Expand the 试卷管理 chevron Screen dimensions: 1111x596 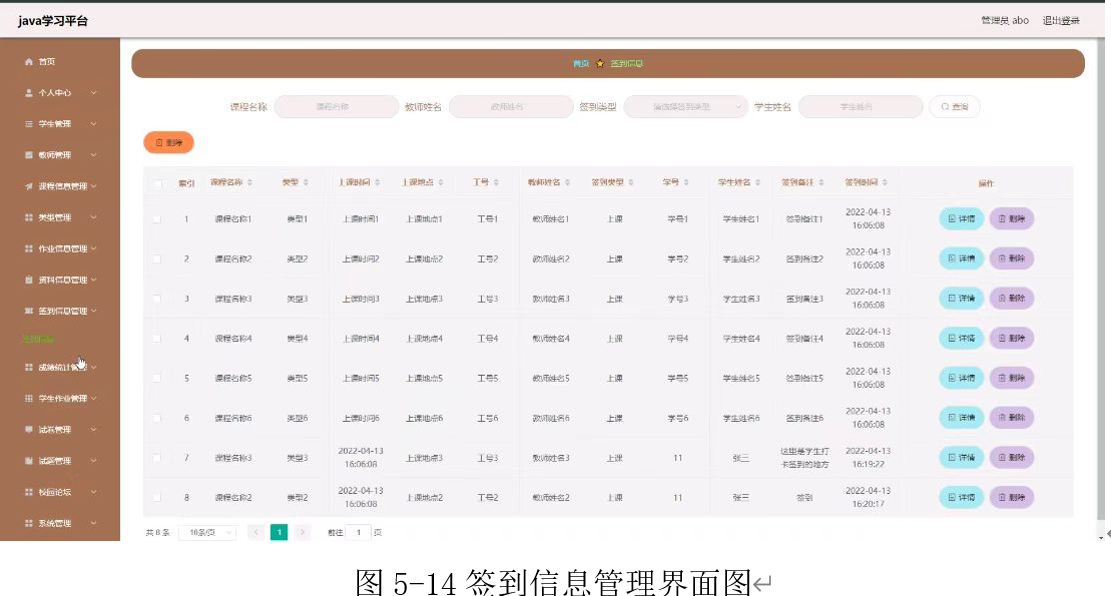[94, 429]
